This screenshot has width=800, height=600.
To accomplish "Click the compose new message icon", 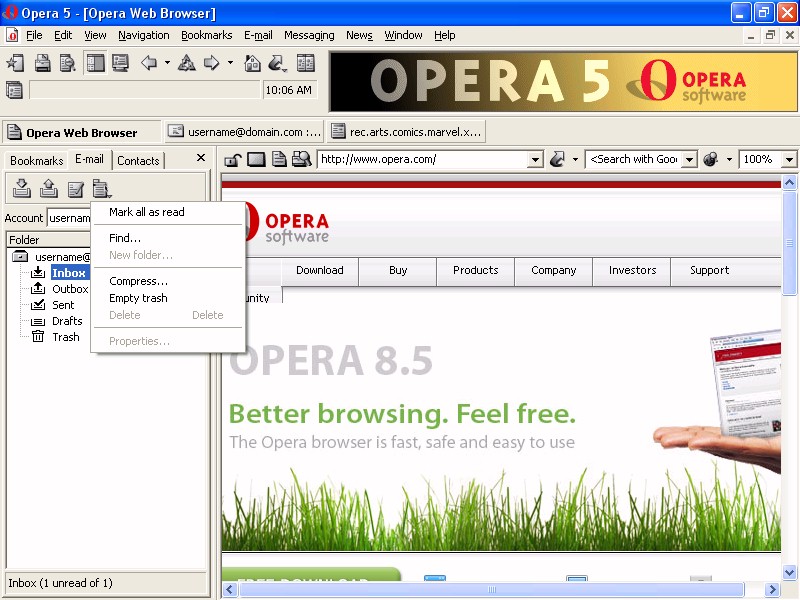I will tap(76, 189).
